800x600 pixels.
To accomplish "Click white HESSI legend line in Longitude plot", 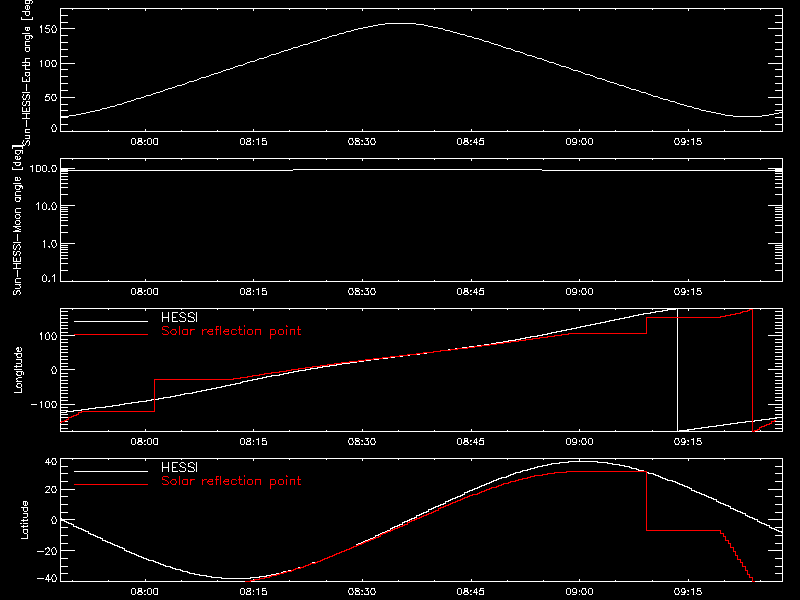I will (x=111, y=321).
